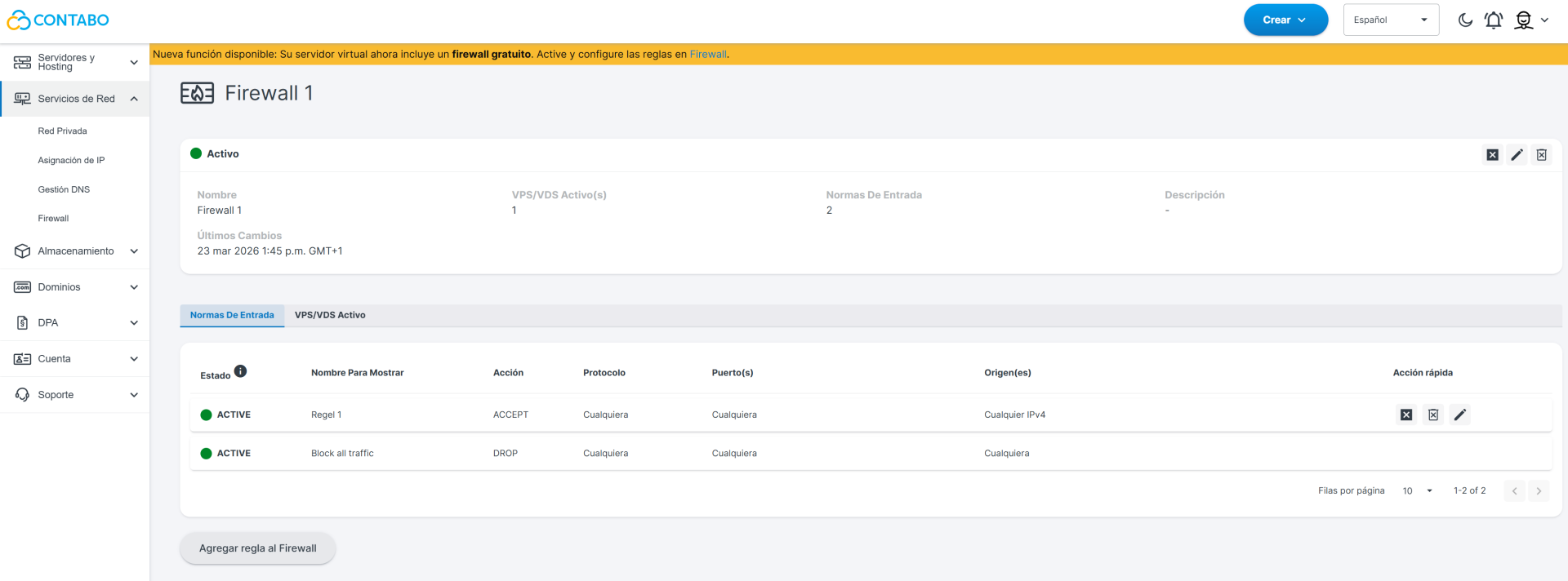Delete the Regel 1 rule using its trash icon

[x=1433, y=415]
